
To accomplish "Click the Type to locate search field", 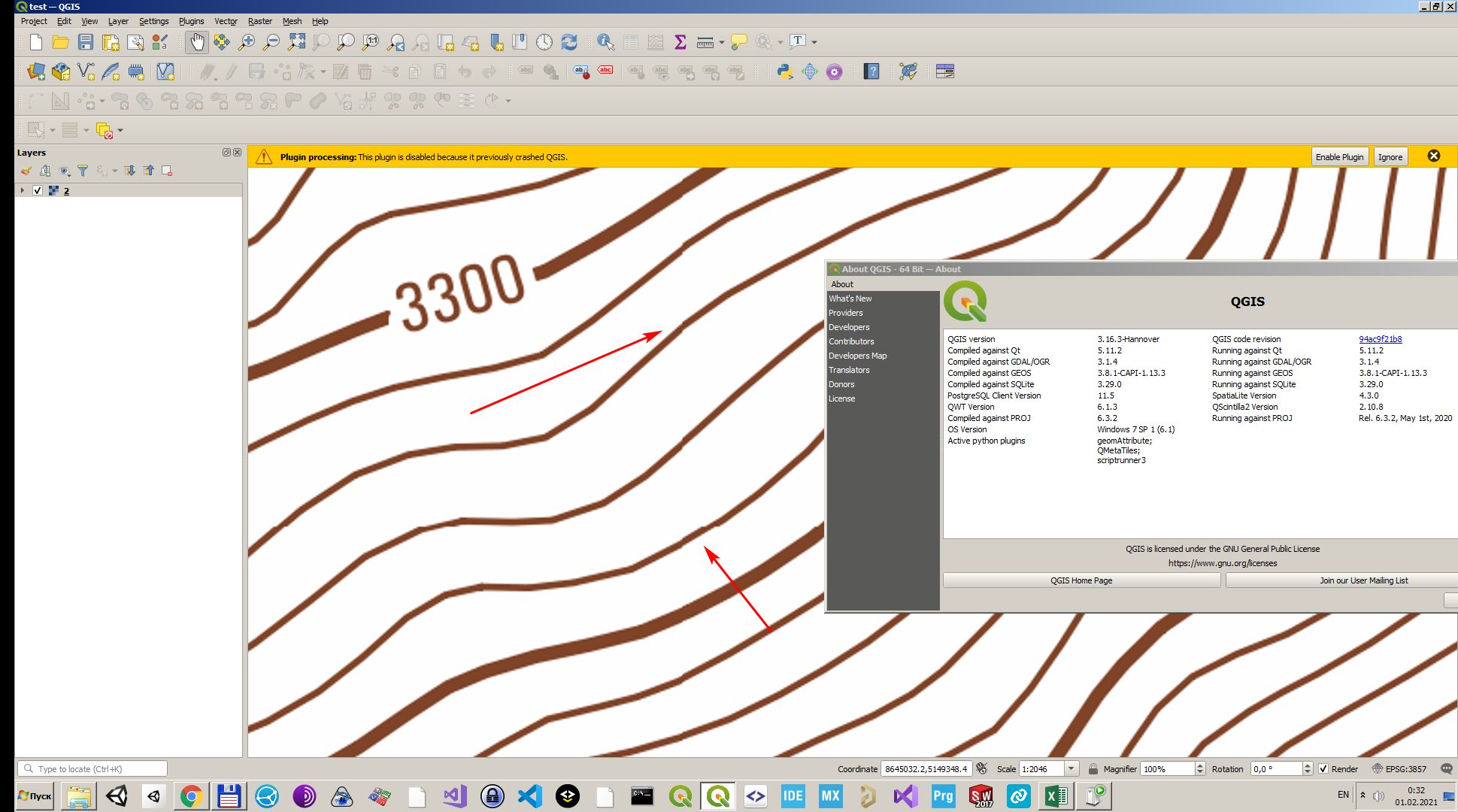I will [90, 768].
